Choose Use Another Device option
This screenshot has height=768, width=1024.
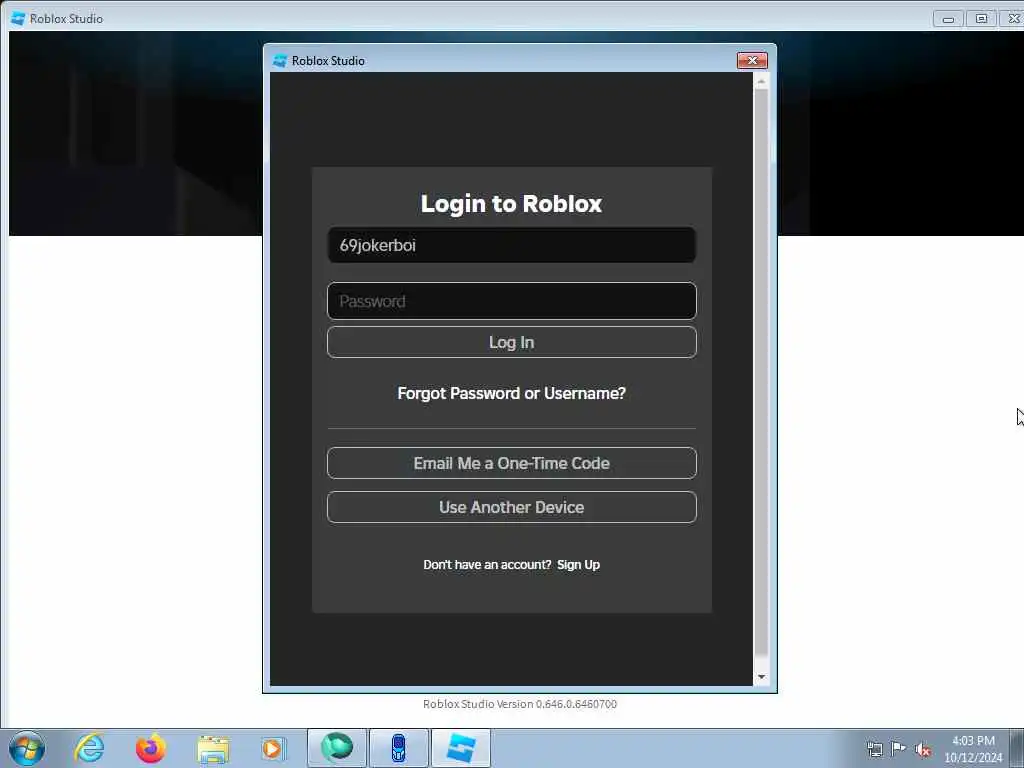(511, 507)
